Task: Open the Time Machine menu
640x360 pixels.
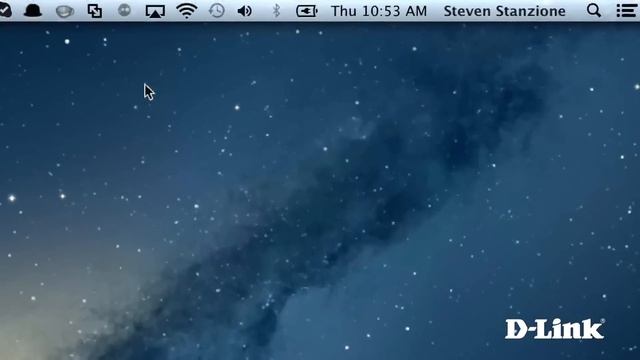Action: pos(216,11)
